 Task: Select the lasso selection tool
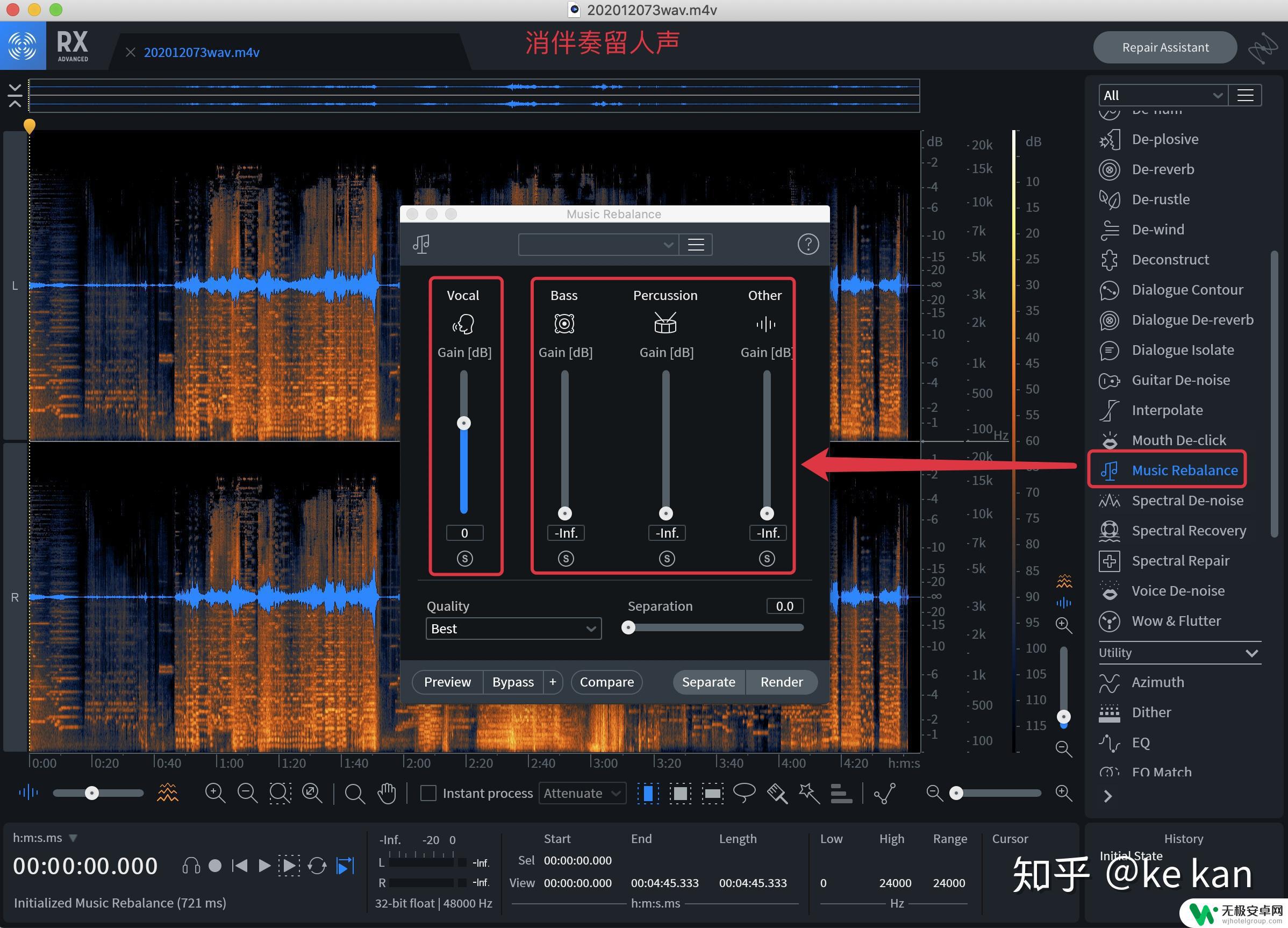[745, 793]
